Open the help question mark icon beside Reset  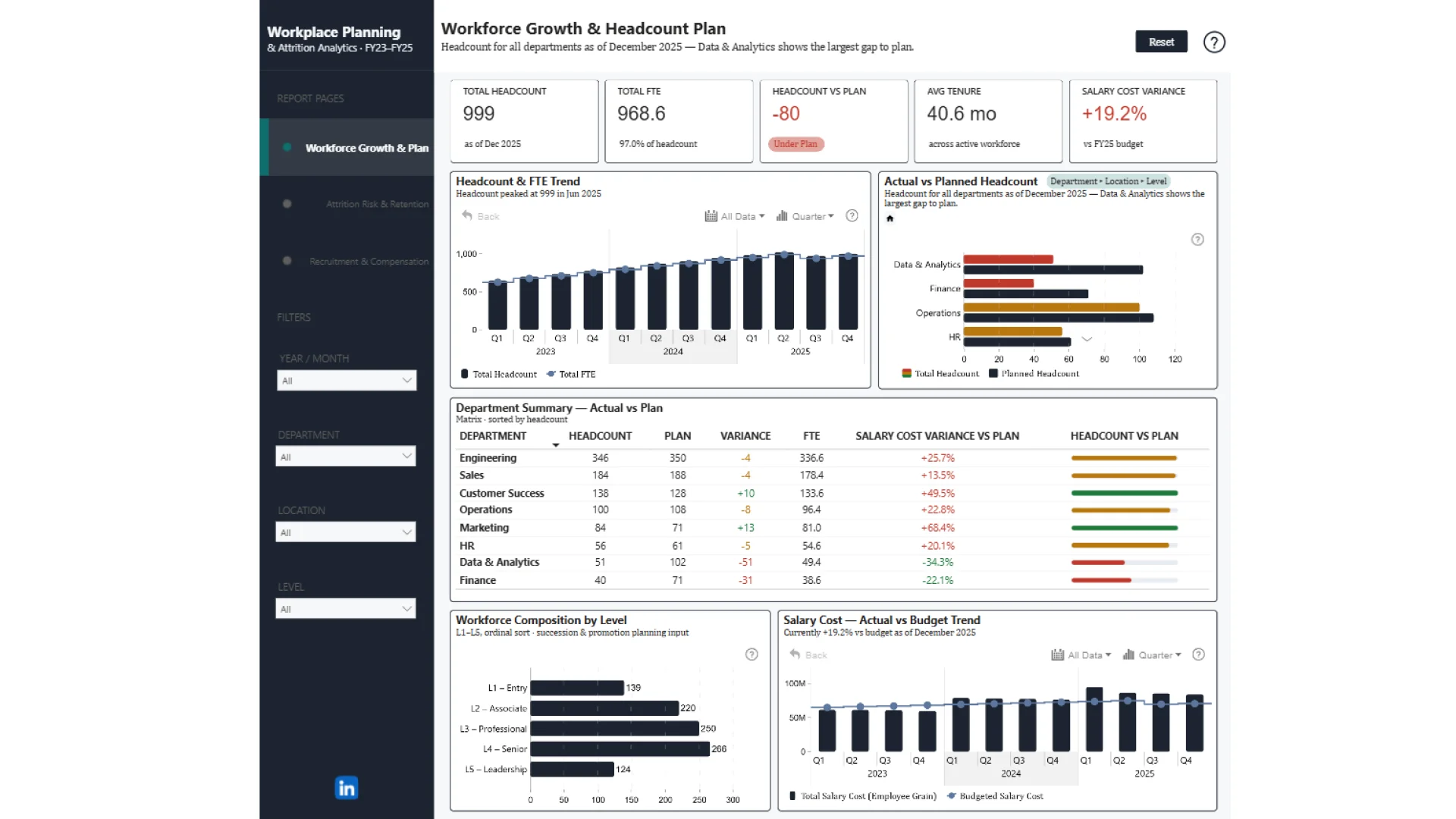click(1214, 42)
